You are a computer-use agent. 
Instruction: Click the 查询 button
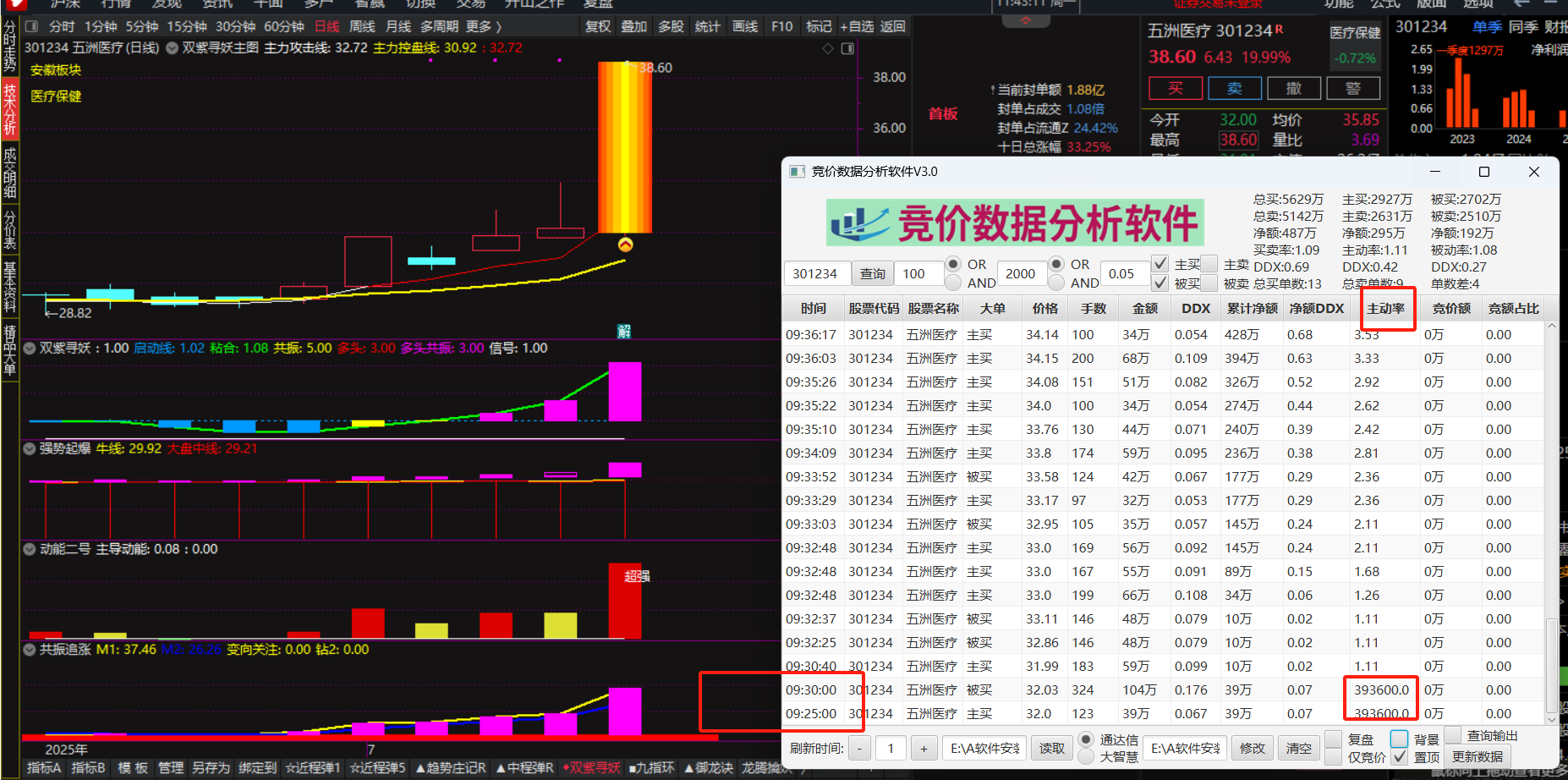click(872, 274)
